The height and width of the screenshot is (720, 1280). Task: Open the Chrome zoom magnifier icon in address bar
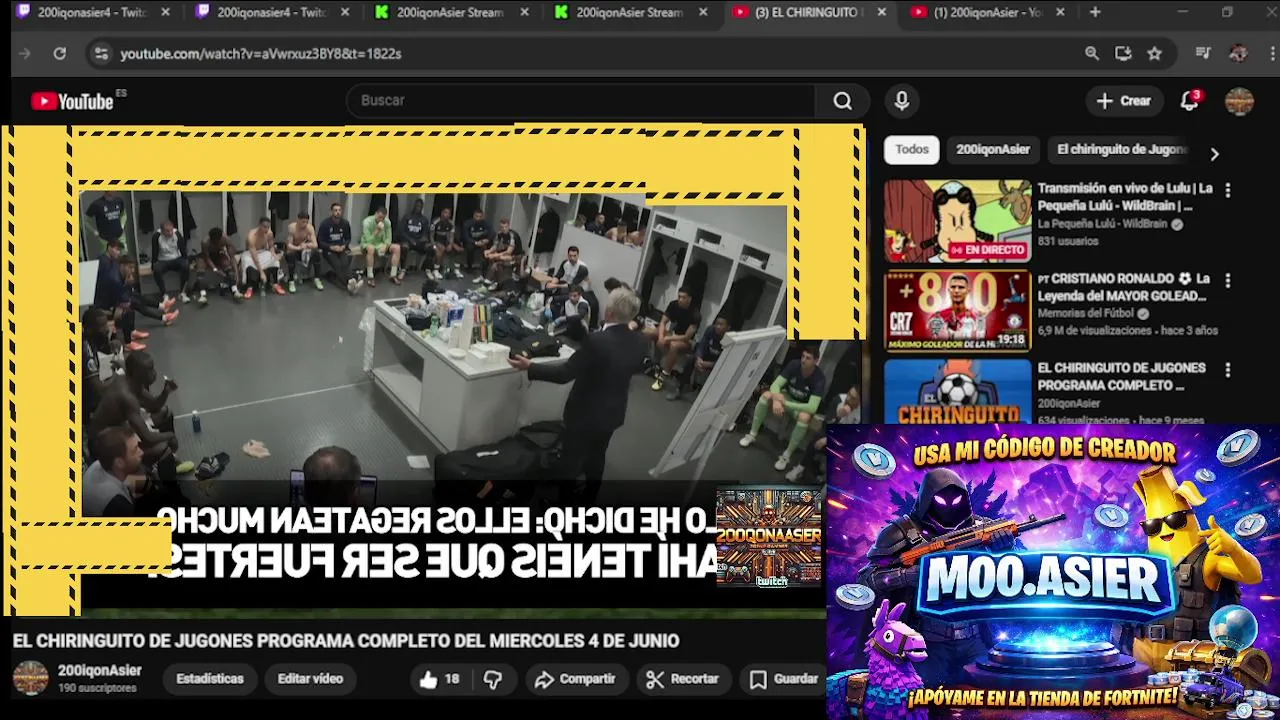[x=1092, y=54]
